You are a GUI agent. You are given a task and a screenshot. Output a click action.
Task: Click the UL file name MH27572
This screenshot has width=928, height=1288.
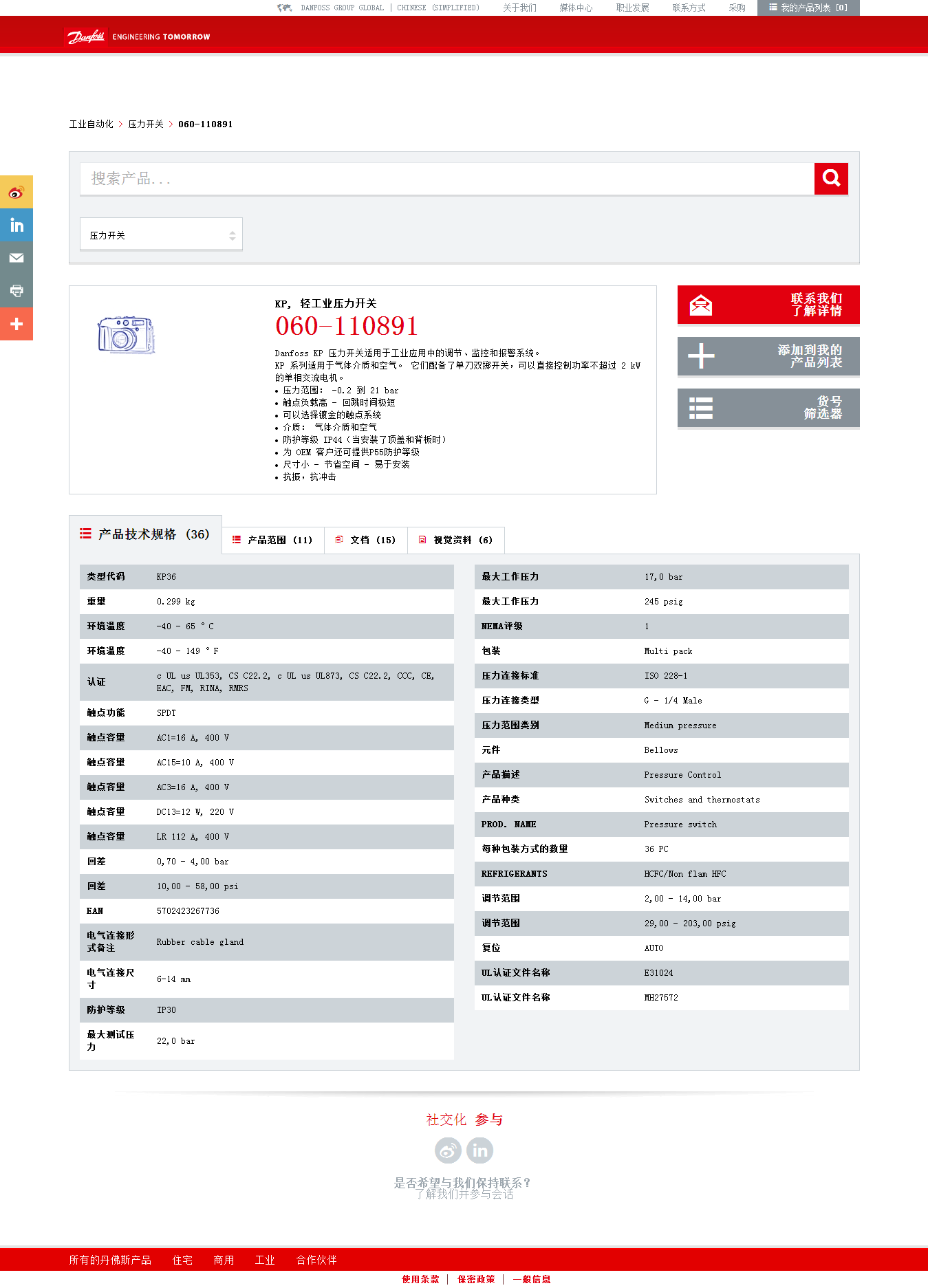point(661,998)
